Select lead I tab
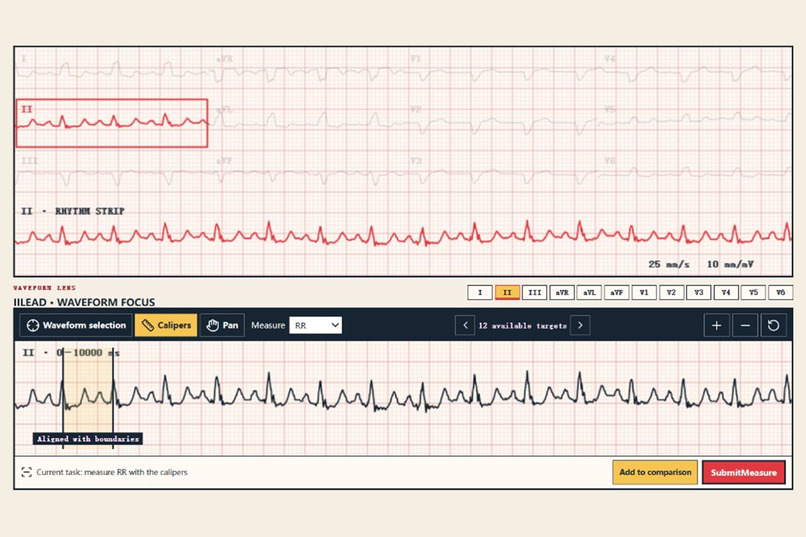This screenshot has height=537, width=806. coord(480,292)
